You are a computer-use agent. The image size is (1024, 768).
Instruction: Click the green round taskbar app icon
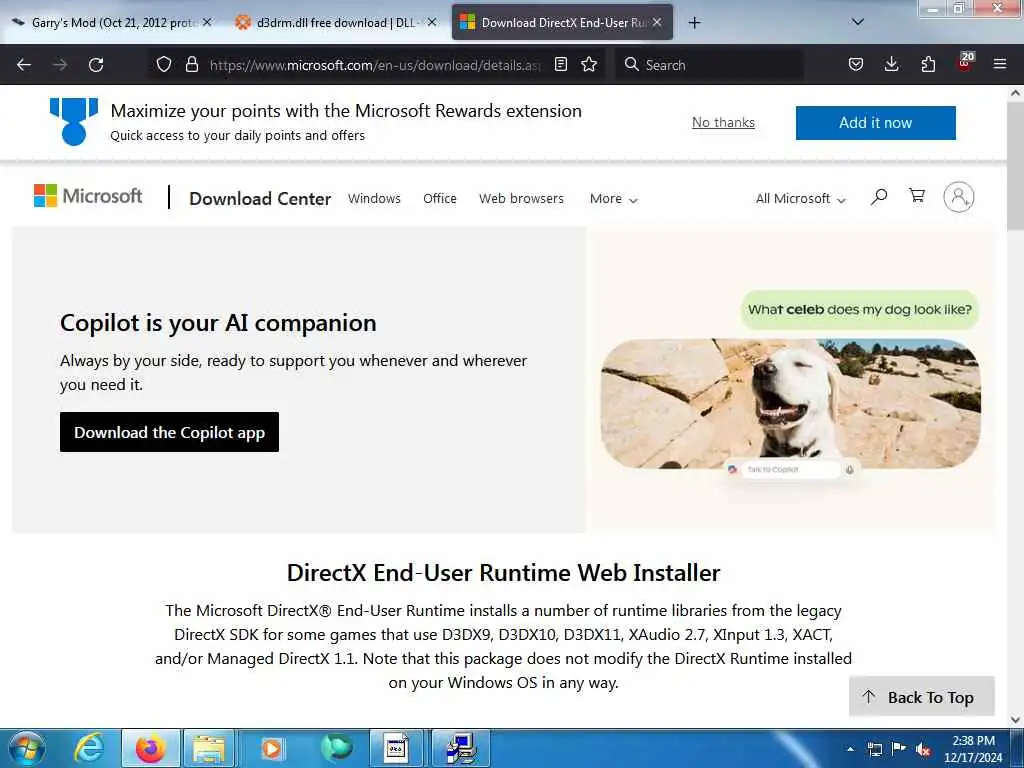click(337, 748)
